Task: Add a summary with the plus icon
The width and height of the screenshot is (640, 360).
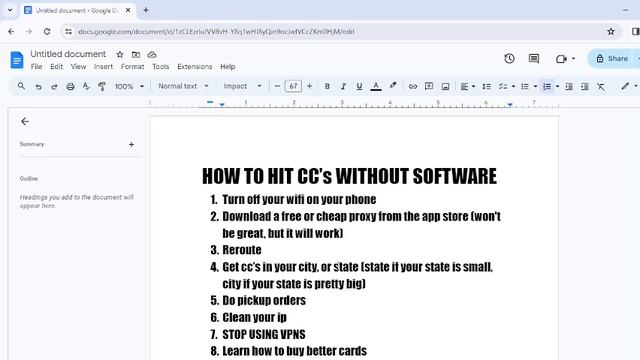Action: 131,144
